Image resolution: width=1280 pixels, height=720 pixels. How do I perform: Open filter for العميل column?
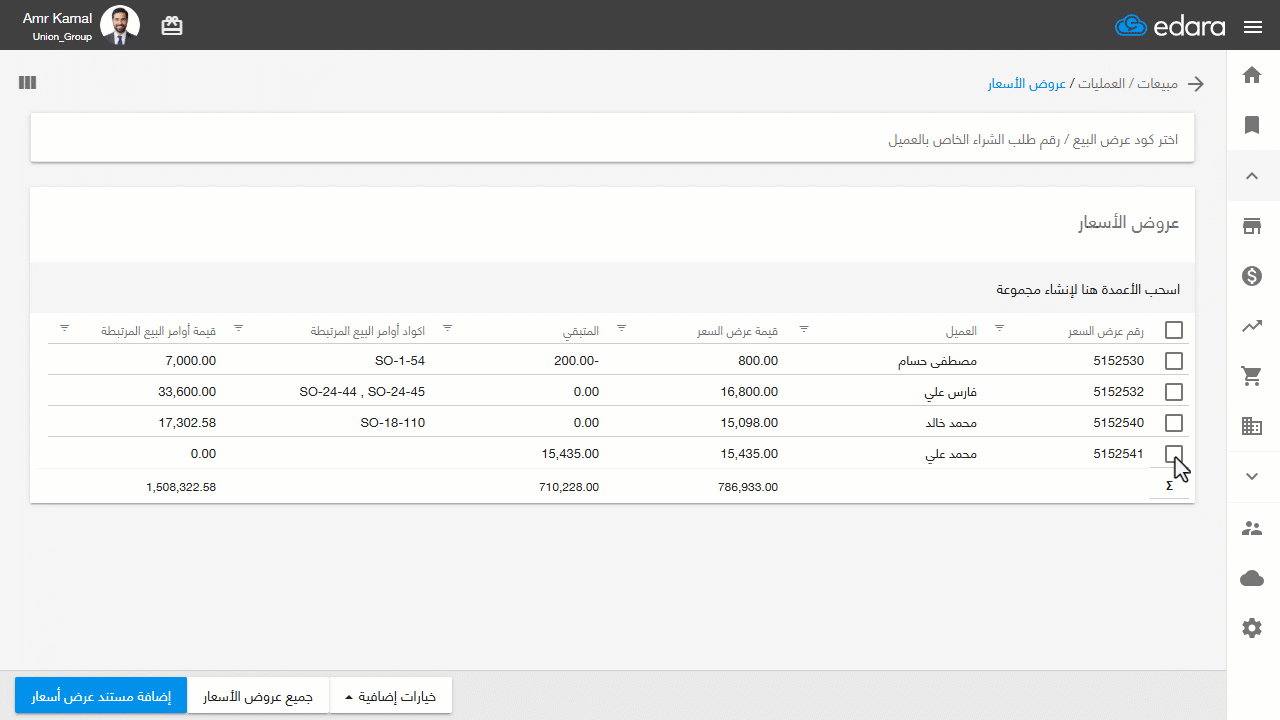point(804,328)
